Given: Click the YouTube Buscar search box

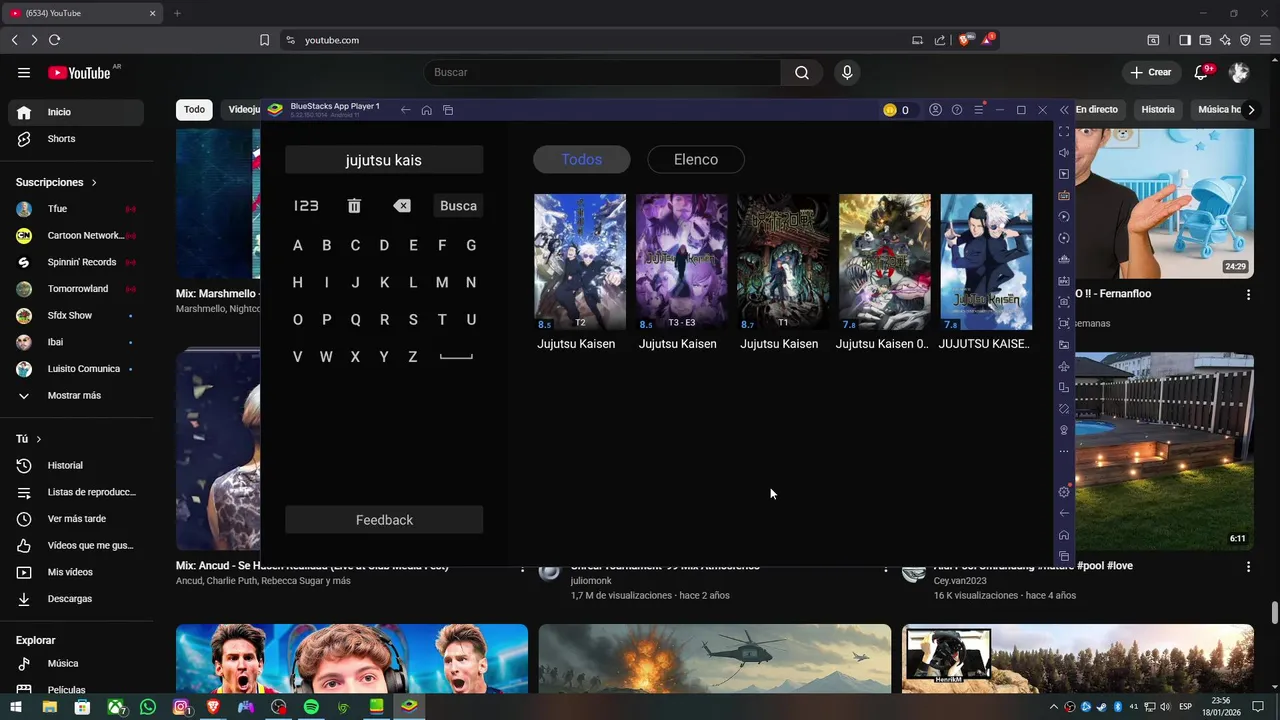Looking at the screenshot, I should tap(603, 72).
